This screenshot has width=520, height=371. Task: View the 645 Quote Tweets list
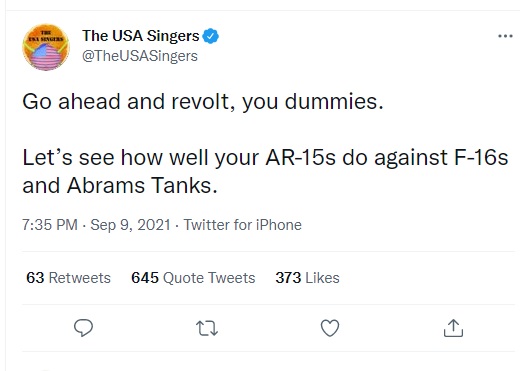point(193,278)
